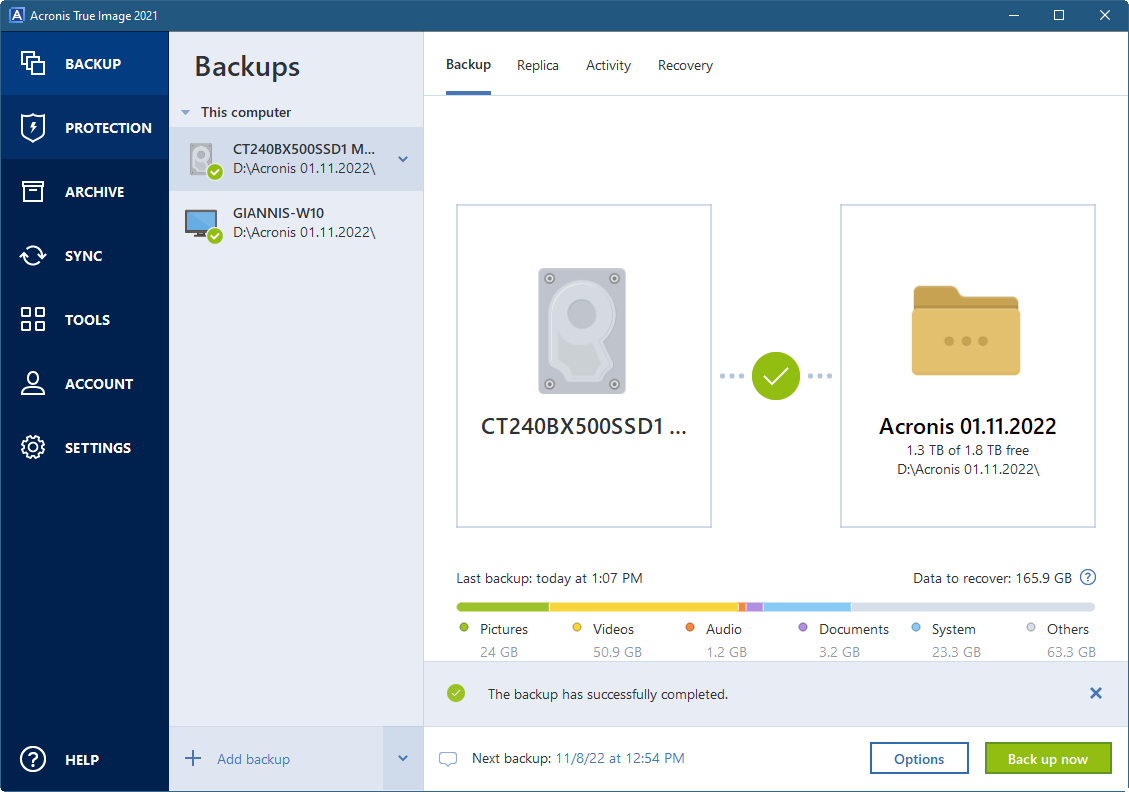This screenshot has height=792, width=1129.
Task: Open the Add backup dropdown arrow
Action: click(x=403, y=758)
